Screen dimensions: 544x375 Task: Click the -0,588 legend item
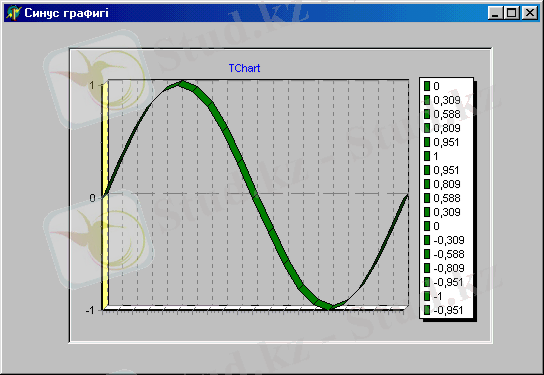(x=444, y=254)
